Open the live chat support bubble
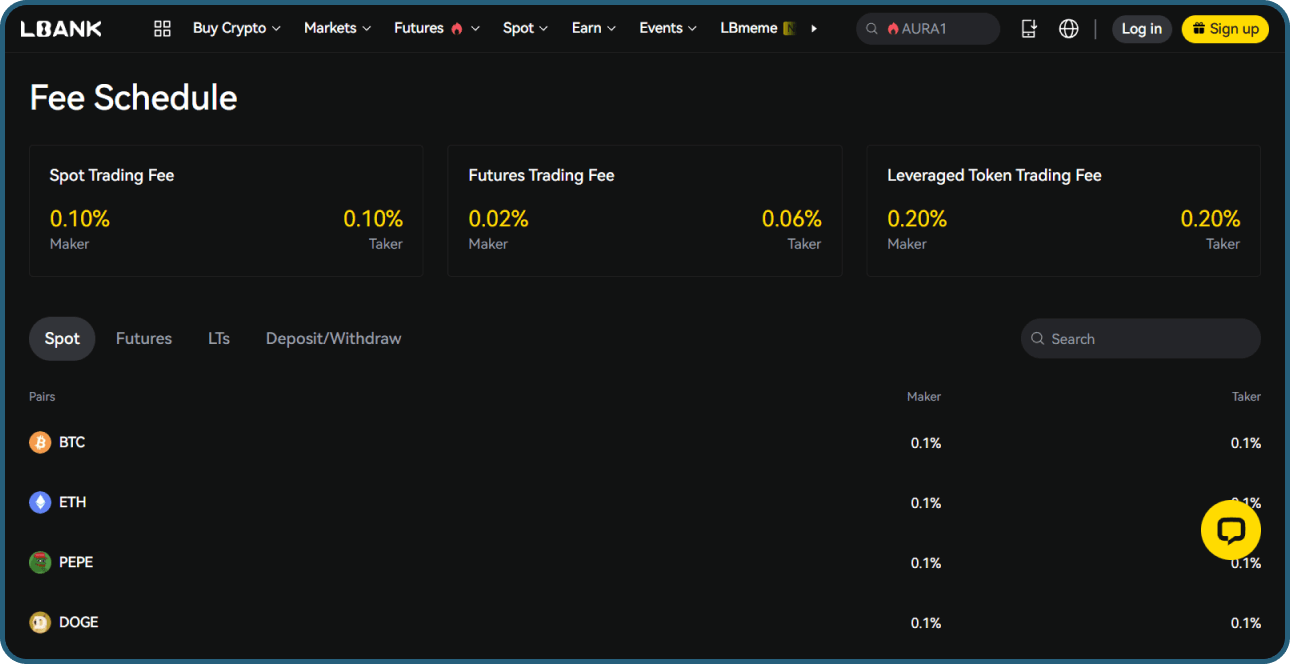Image resolution: width=1290 pixels, height=664 pixels. [1230, 530]
